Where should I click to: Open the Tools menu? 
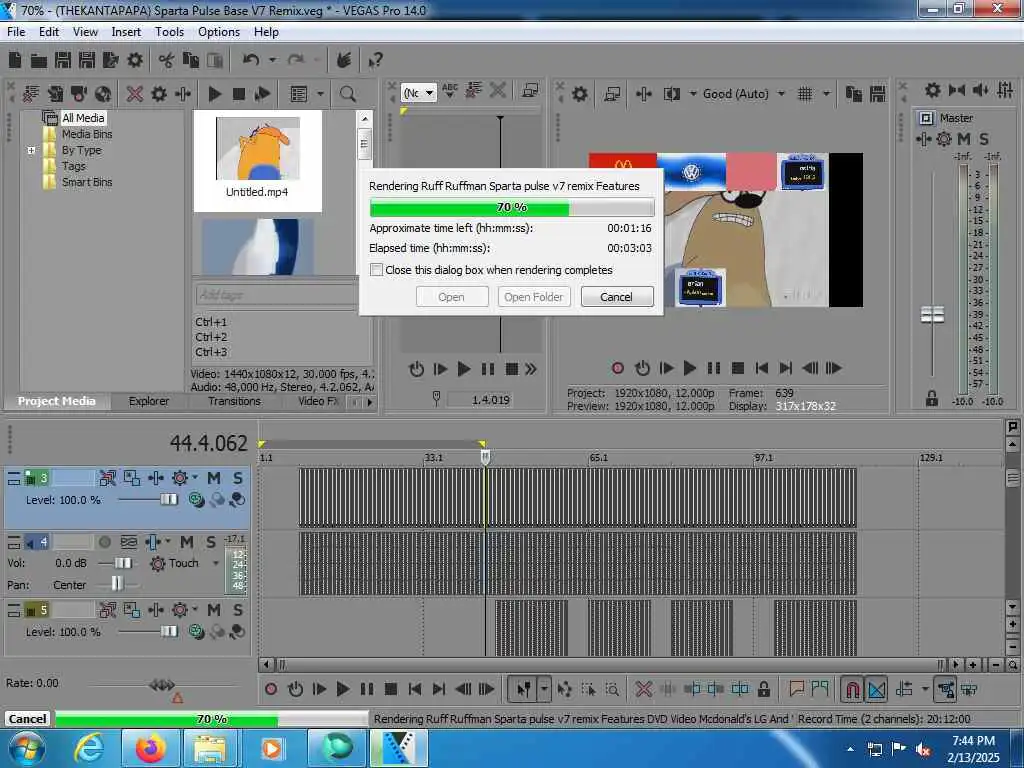[x=169, y=31]
